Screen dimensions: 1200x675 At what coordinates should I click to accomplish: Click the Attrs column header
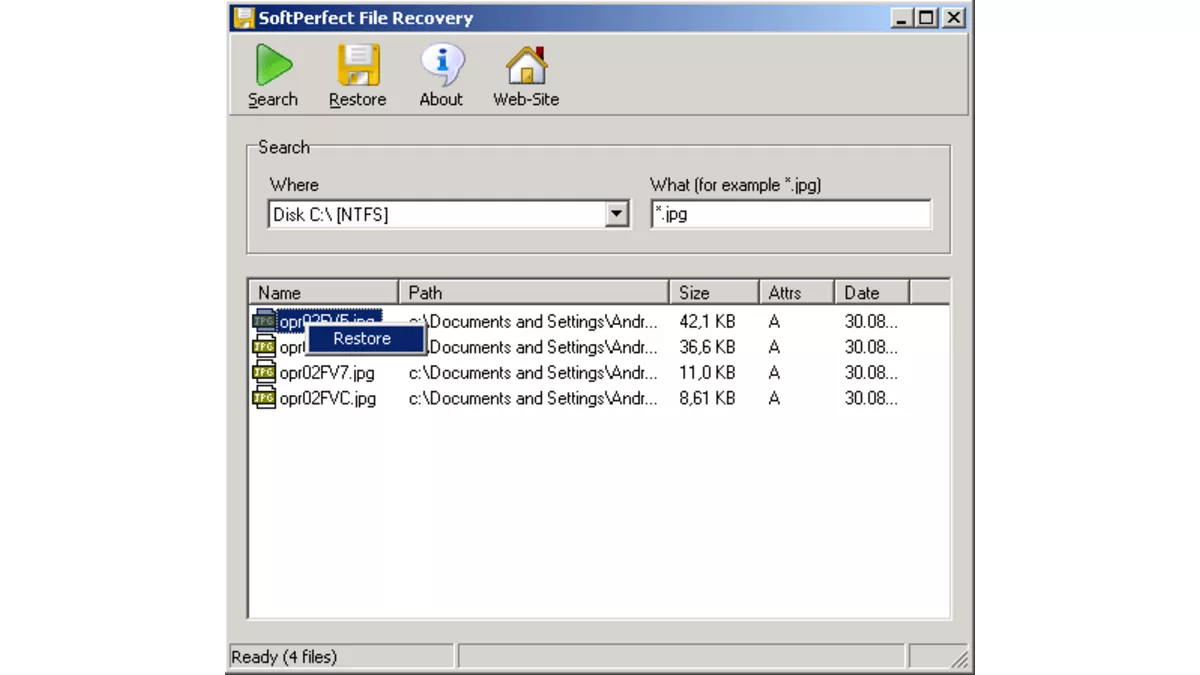796,293
